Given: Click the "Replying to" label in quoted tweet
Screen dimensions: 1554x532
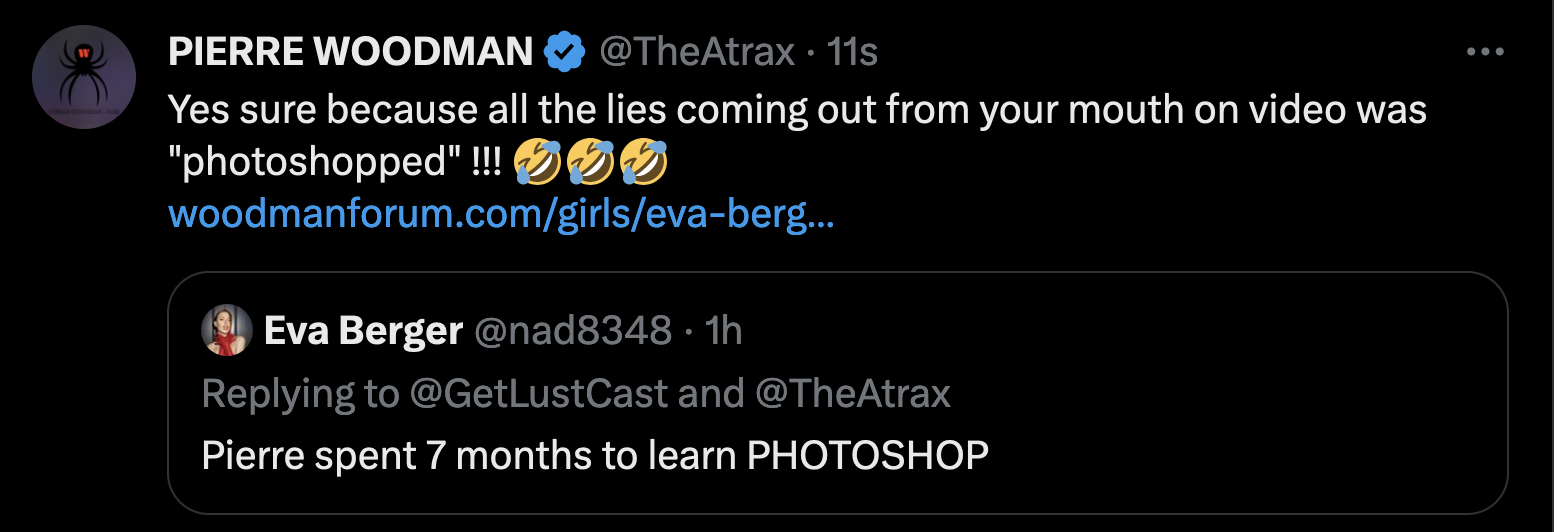Looking at the screenshot, I should coord(299,394).
